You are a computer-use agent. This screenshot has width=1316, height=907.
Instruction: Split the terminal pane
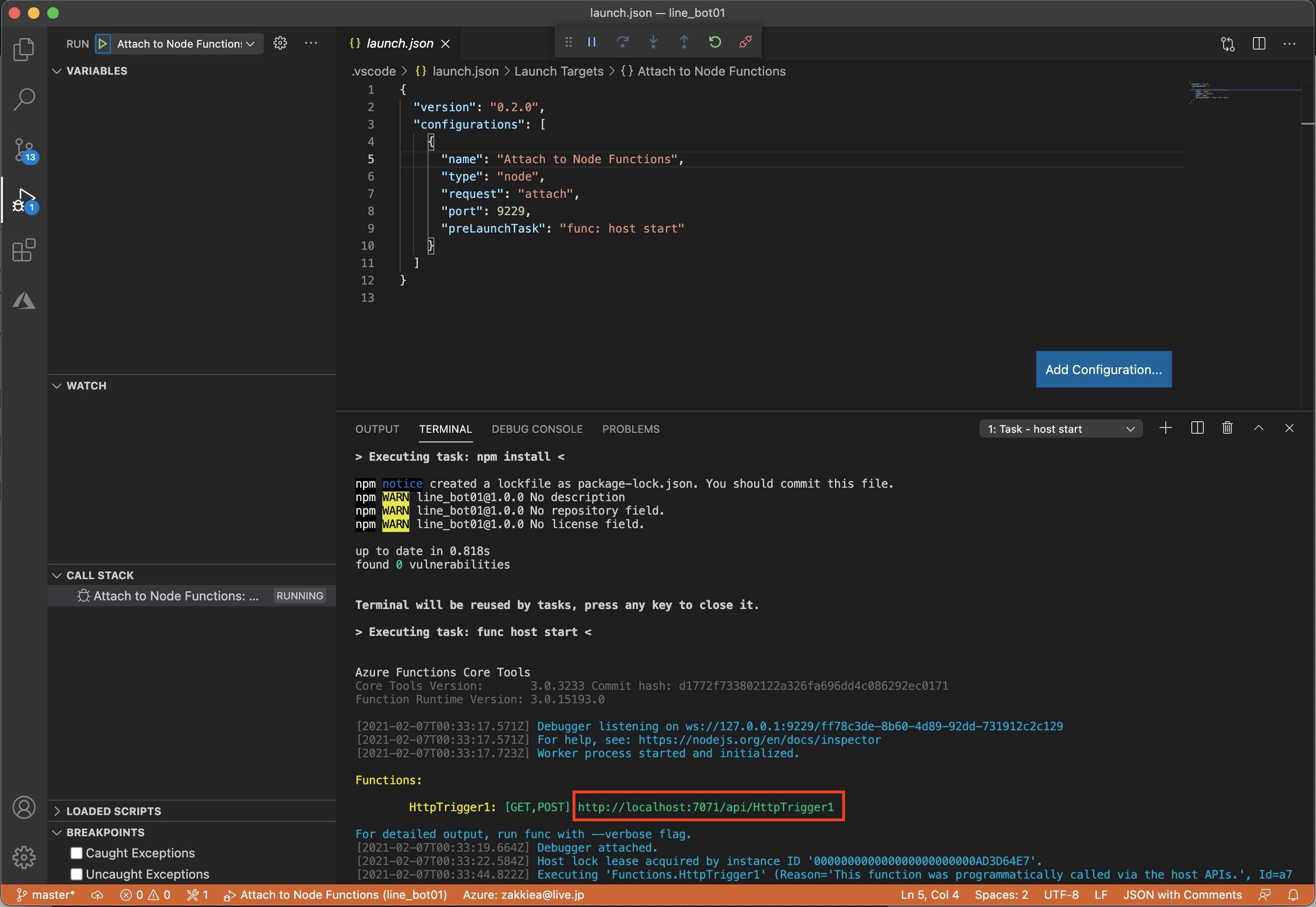[x=1197, y=428]
